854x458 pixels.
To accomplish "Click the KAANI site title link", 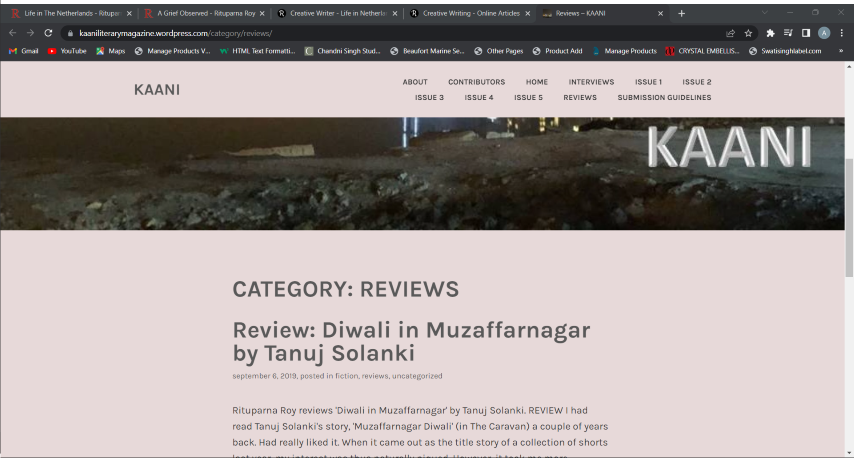I will [x=157, y=90].
